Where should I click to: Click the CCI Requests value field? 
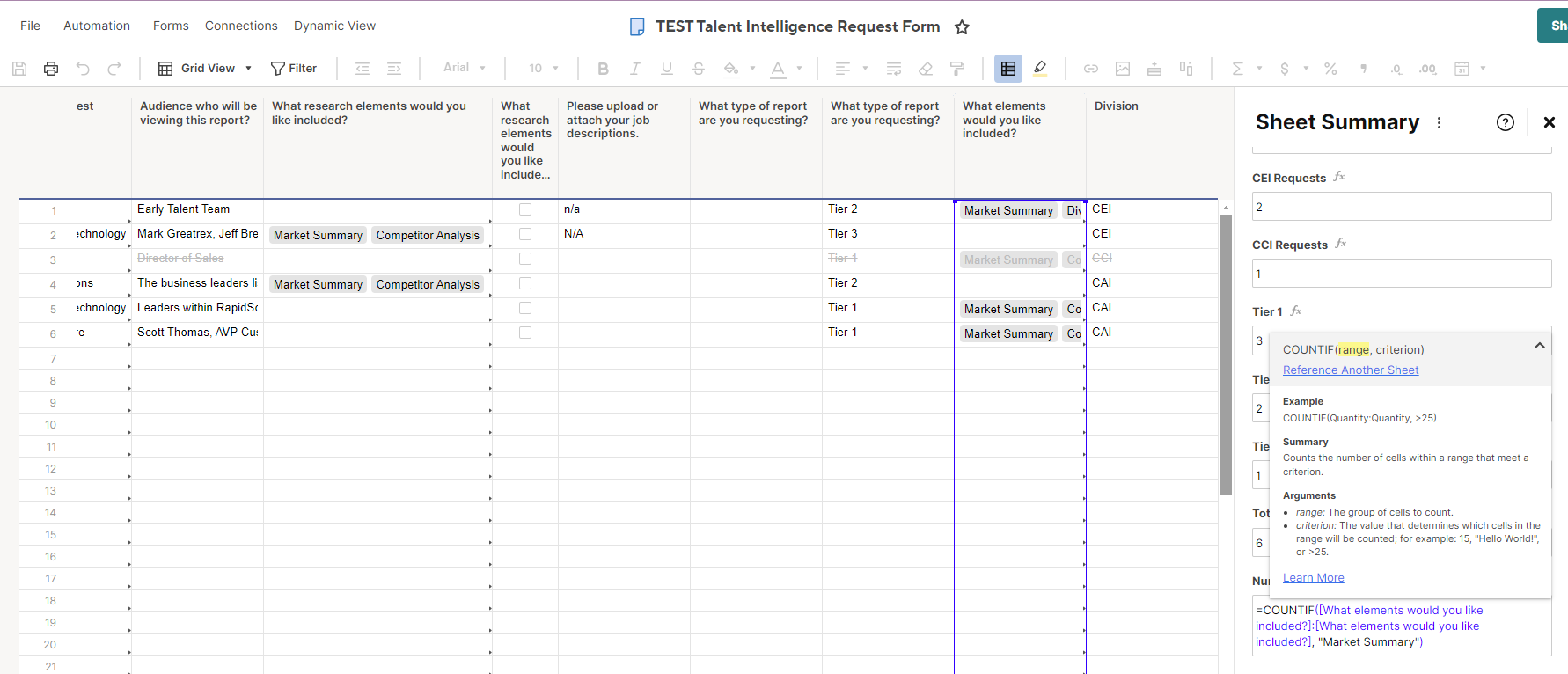tap(1402, 274)
